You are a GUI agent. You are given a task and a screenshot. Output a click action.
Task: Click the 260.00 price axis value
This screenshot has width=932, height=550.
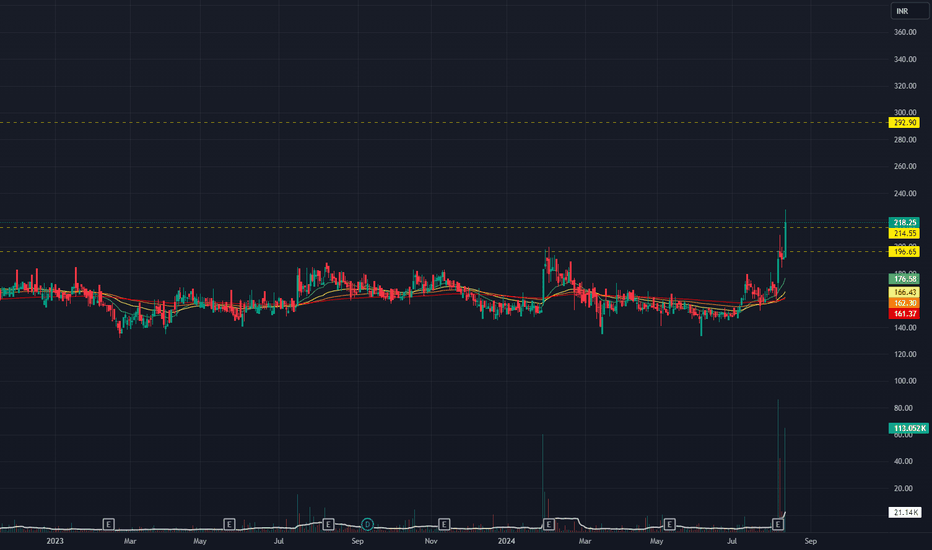coord(905,166)
